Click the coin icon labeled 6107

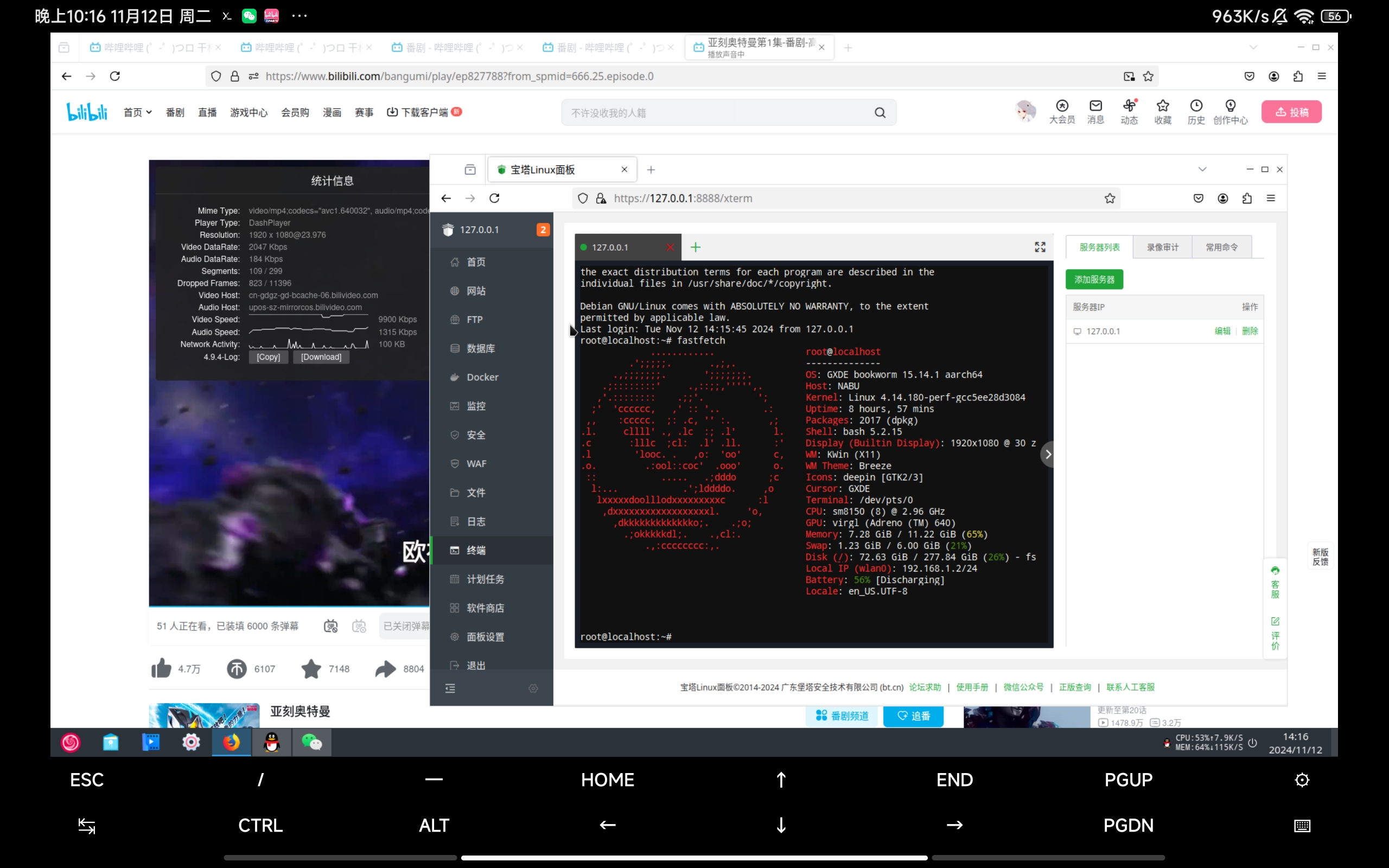(237, 669)
